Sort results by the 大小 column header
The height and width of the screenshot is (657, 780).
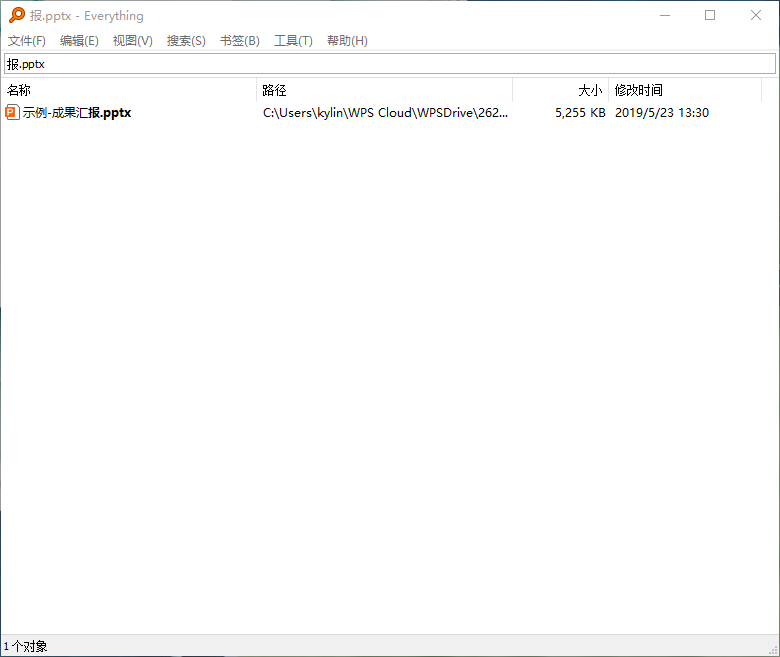coord(561,90)
